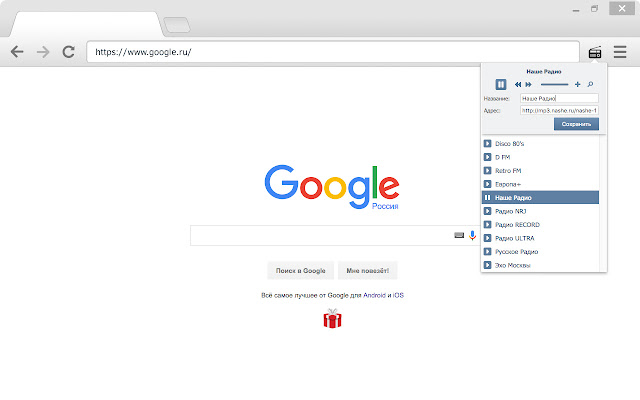Open the on-screen keyboard icon in search box
The height and width of the screenshot is (400, 640).
pyautogui.click(x=459, y=235)
